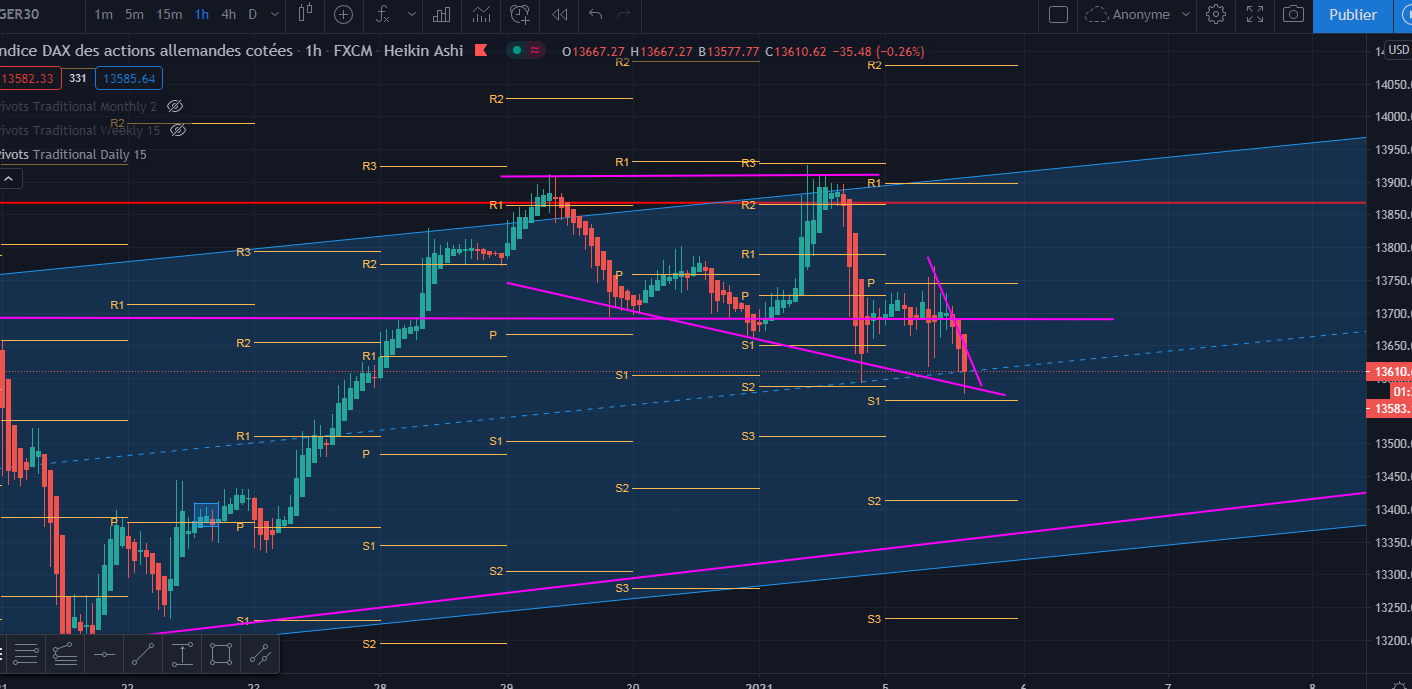
Task: Switch to the 4h timeframe
Action: (x=229, y=14)
